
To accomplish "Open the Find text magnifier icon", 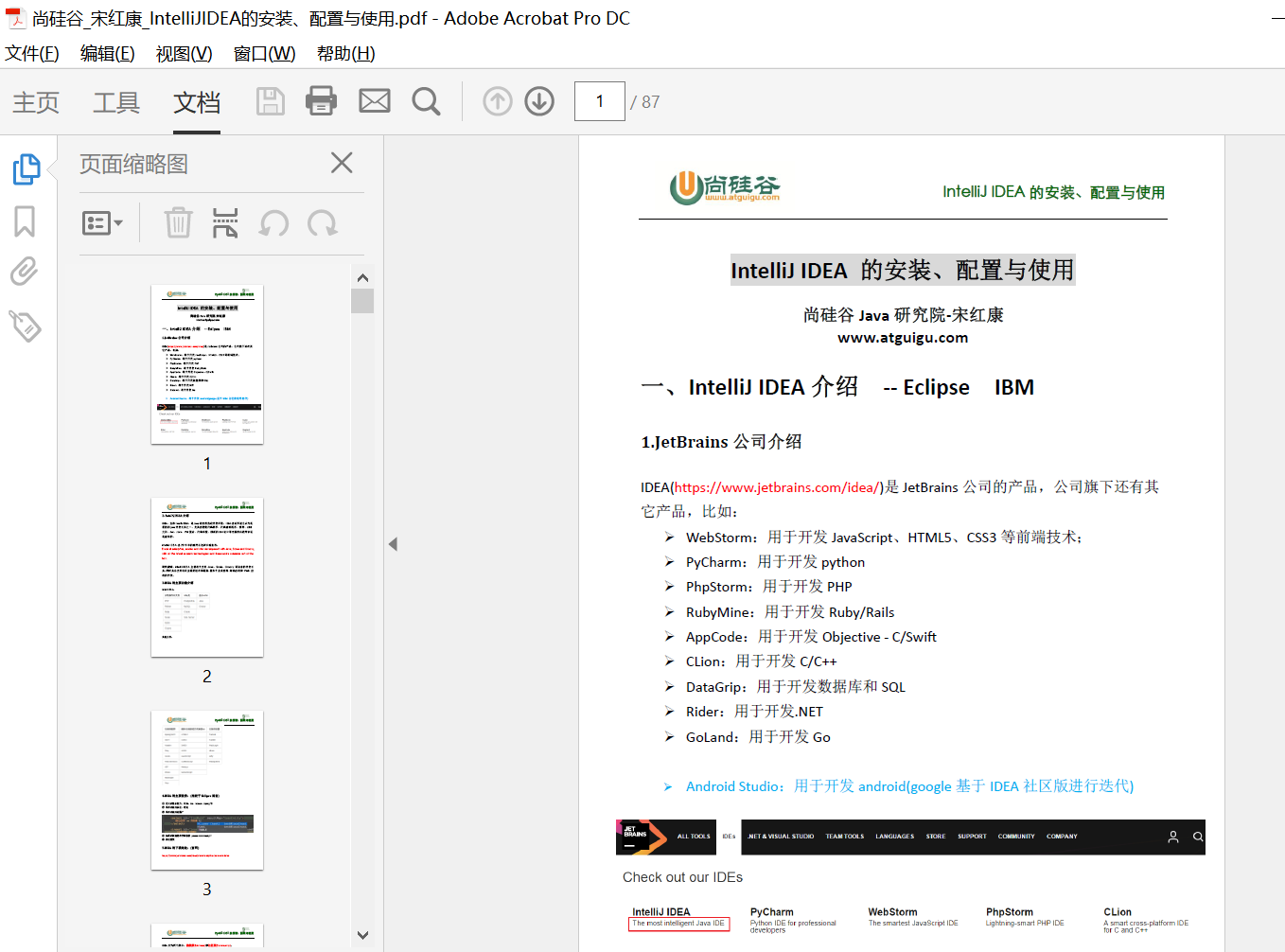I will click(x=427, y=101).
